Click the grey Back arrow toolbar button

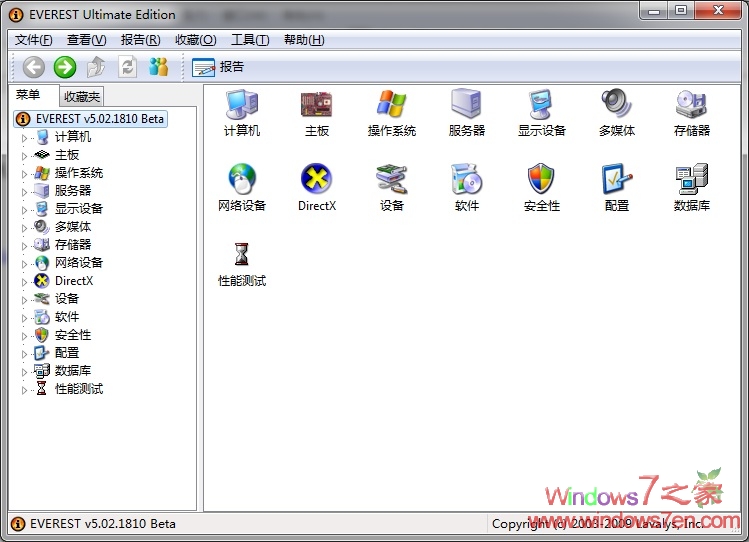click(33, 67)
